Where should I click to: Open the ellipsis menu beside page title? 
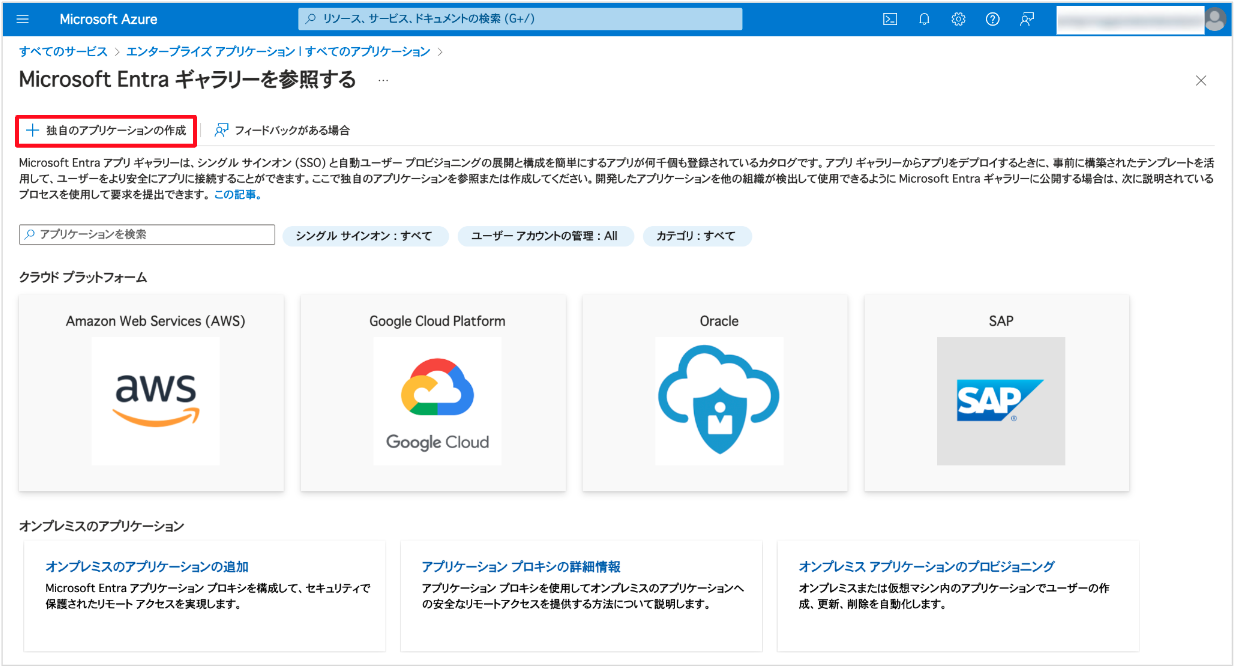click(x=383, y=80)
